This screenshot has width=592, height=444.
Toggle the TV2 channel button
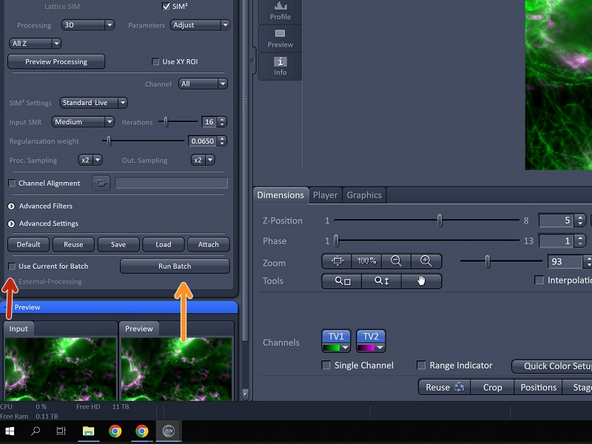pos(371,336)
